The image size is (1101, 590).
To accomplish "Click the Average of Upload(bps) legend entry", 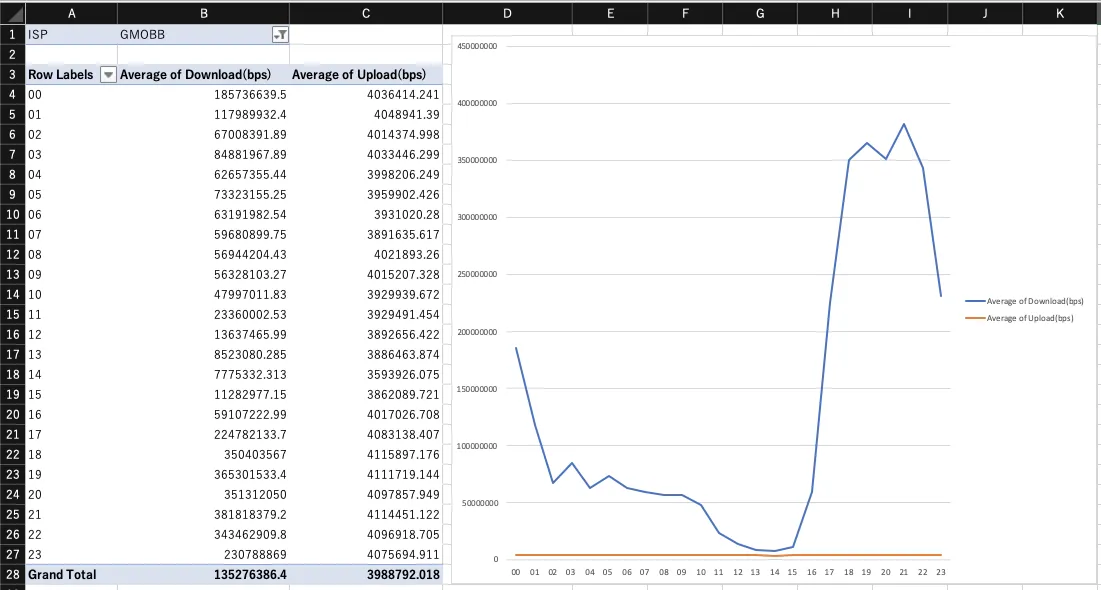I will click(x=1029, y=318).
